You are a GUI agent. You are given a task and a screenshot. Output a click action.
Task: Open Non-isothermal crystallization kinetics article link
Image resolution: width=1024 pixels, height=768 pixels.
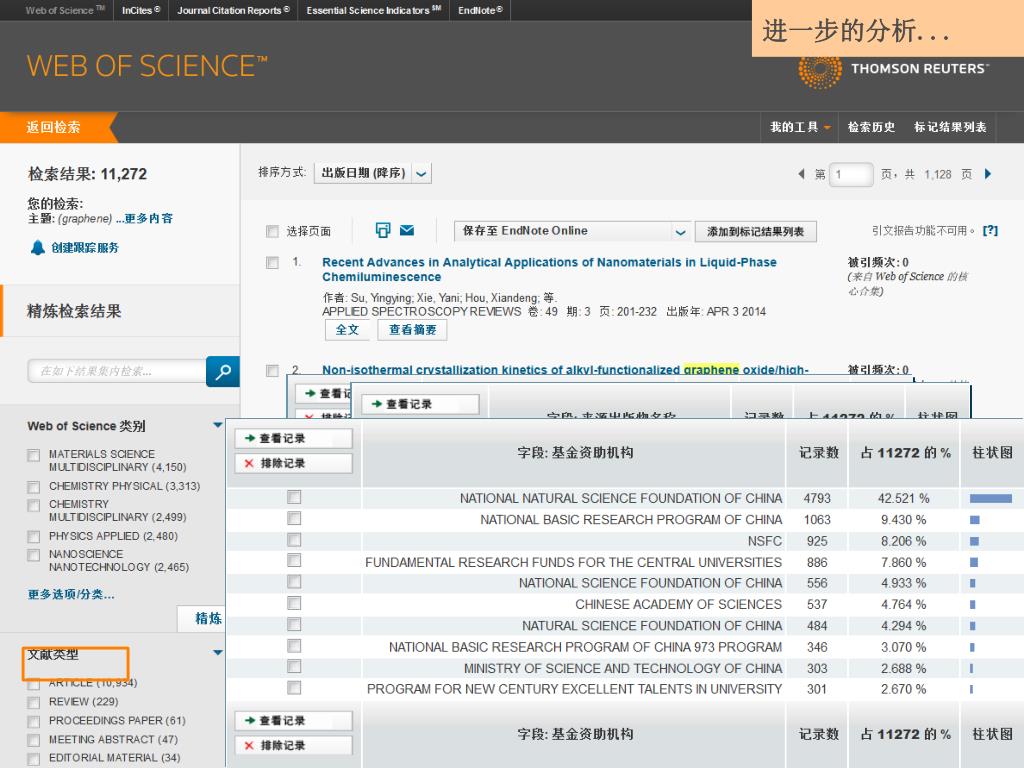pyautogui.click(x=565, y=370)
